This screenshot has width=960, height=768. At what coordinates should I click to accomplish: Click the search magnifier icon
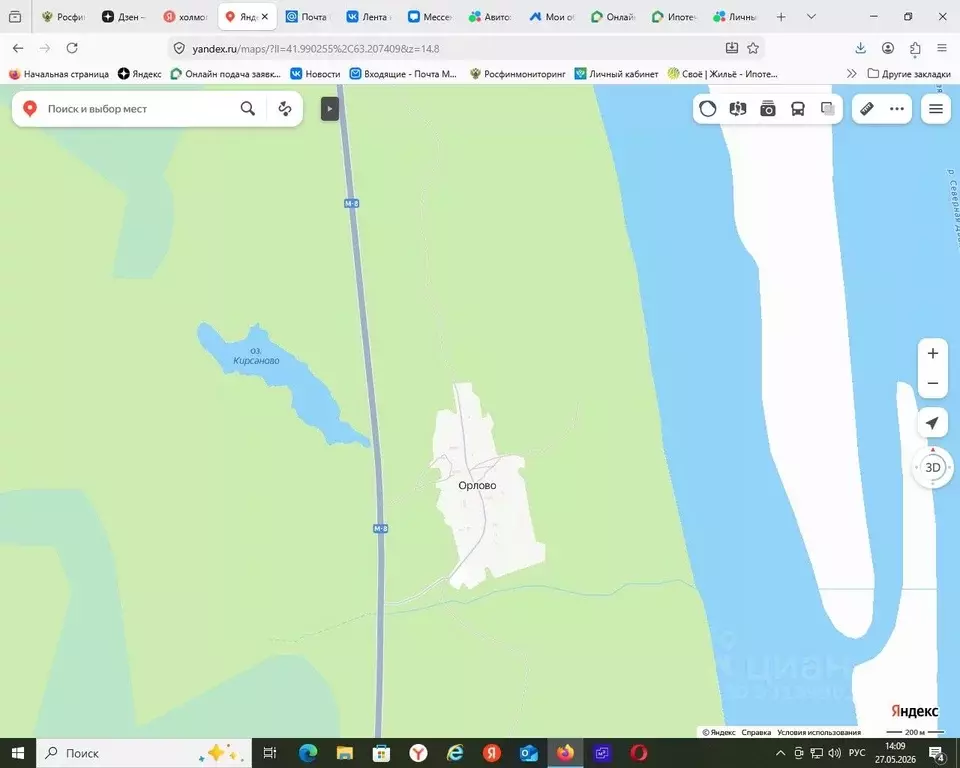(247, 109)
